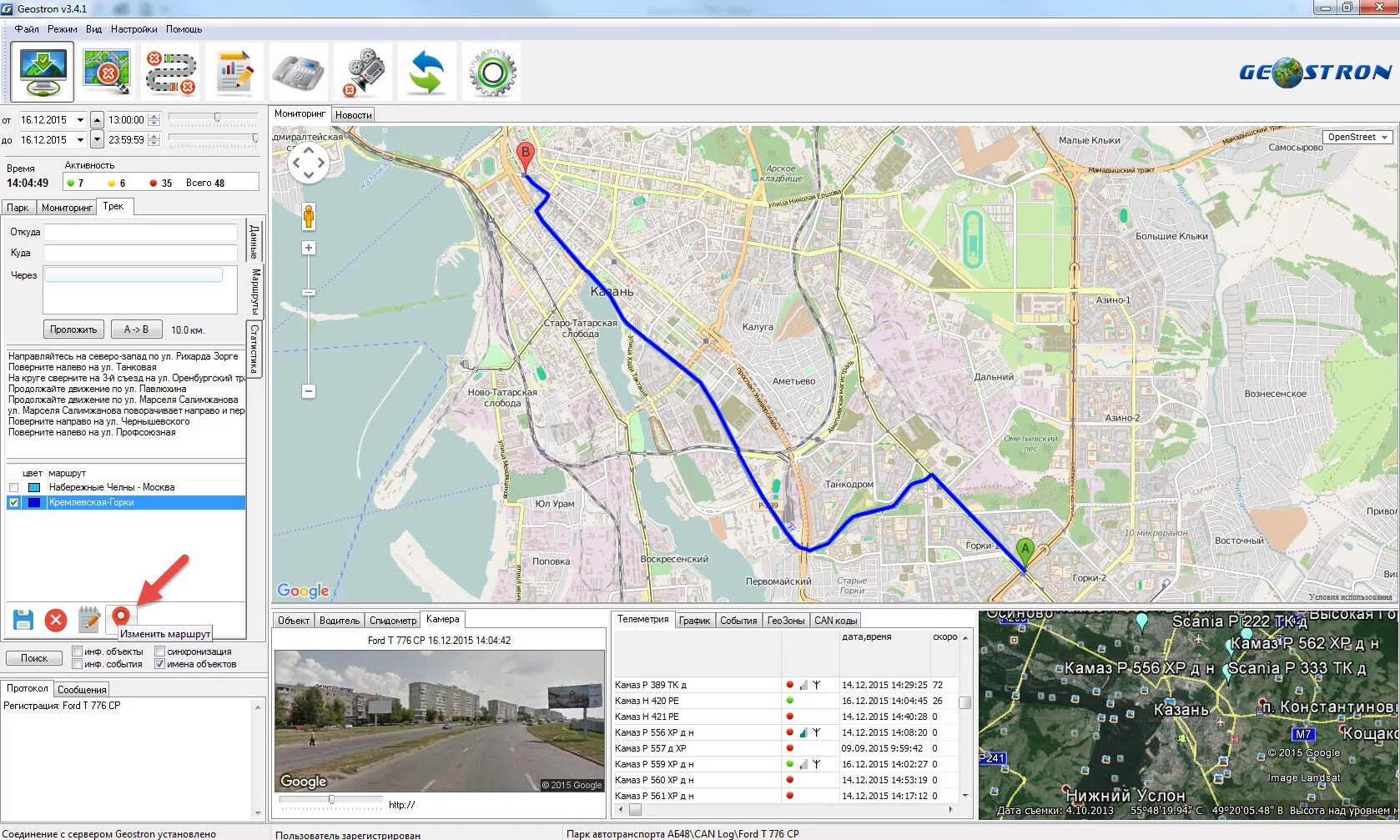This screenshot has width=1400, height=840.
Task: Click the start time slider
Action: (213, 118)
